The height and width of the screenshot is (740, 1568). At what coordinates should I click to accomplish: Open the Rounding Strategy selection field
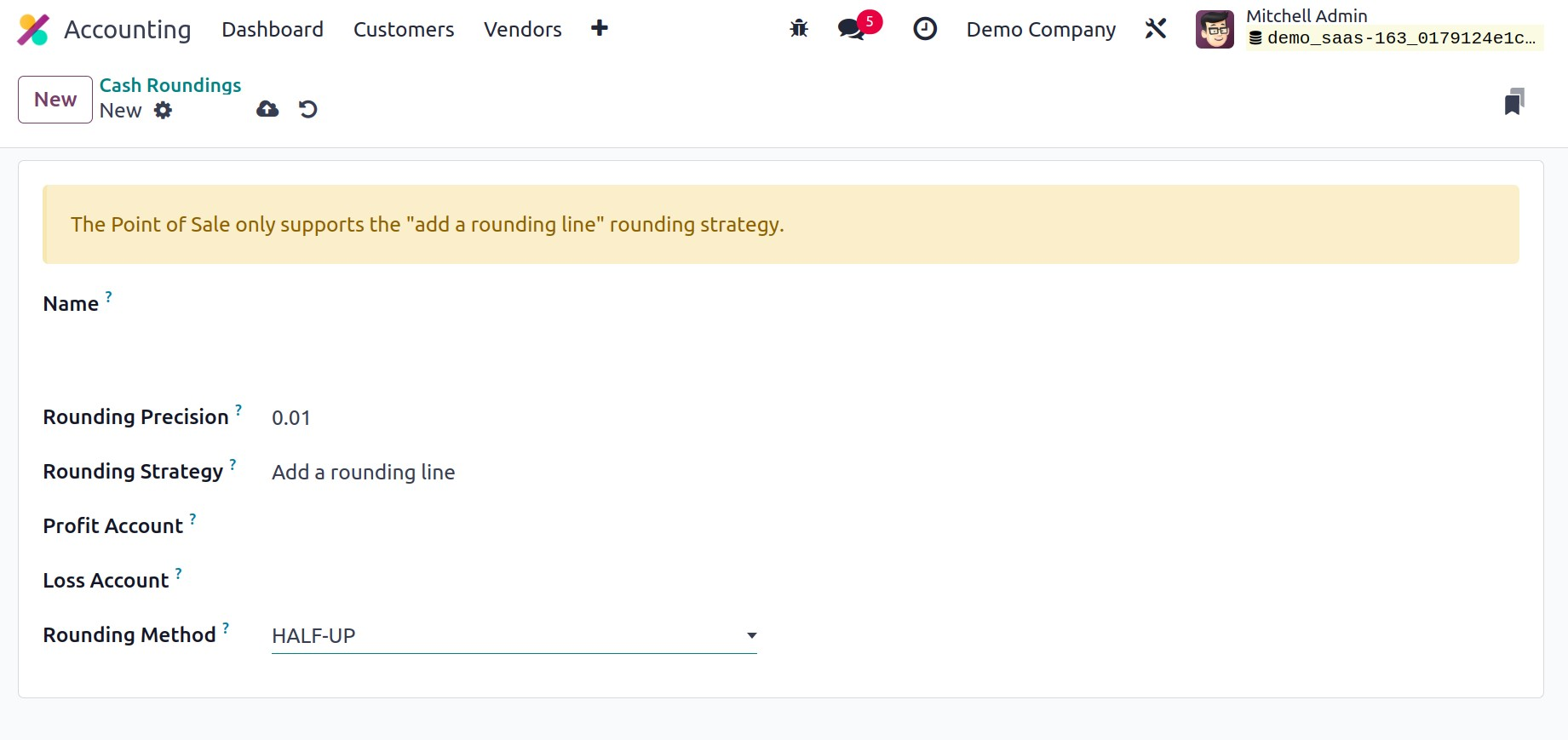(364, 473)
